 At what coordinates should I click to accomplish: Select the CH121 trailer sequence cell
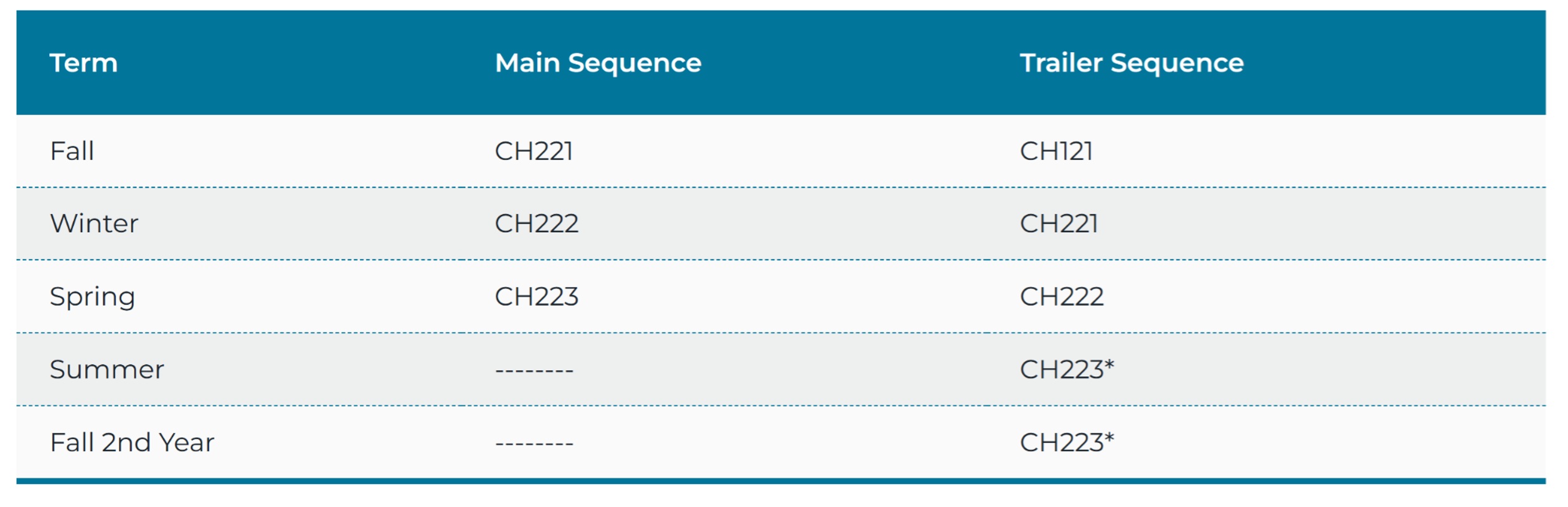[x=1056, y=151]
